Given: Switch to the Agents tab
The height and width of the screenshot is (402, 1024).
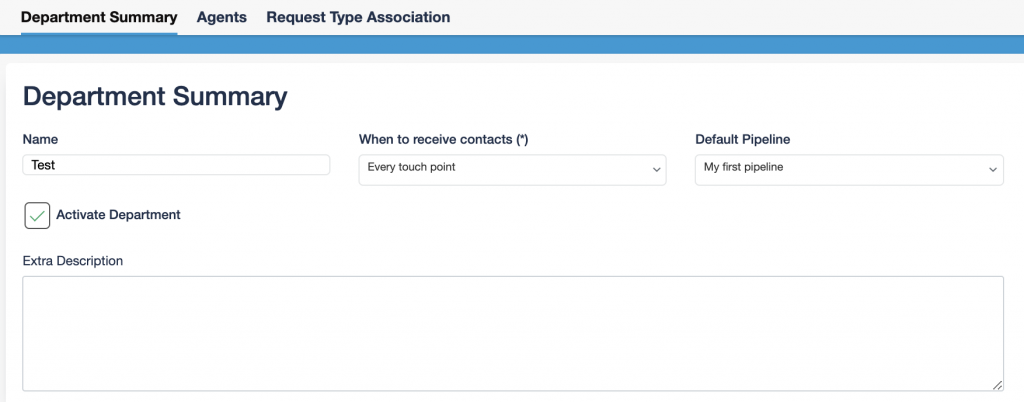Looking at the screenshot, I should coord(221,17).
